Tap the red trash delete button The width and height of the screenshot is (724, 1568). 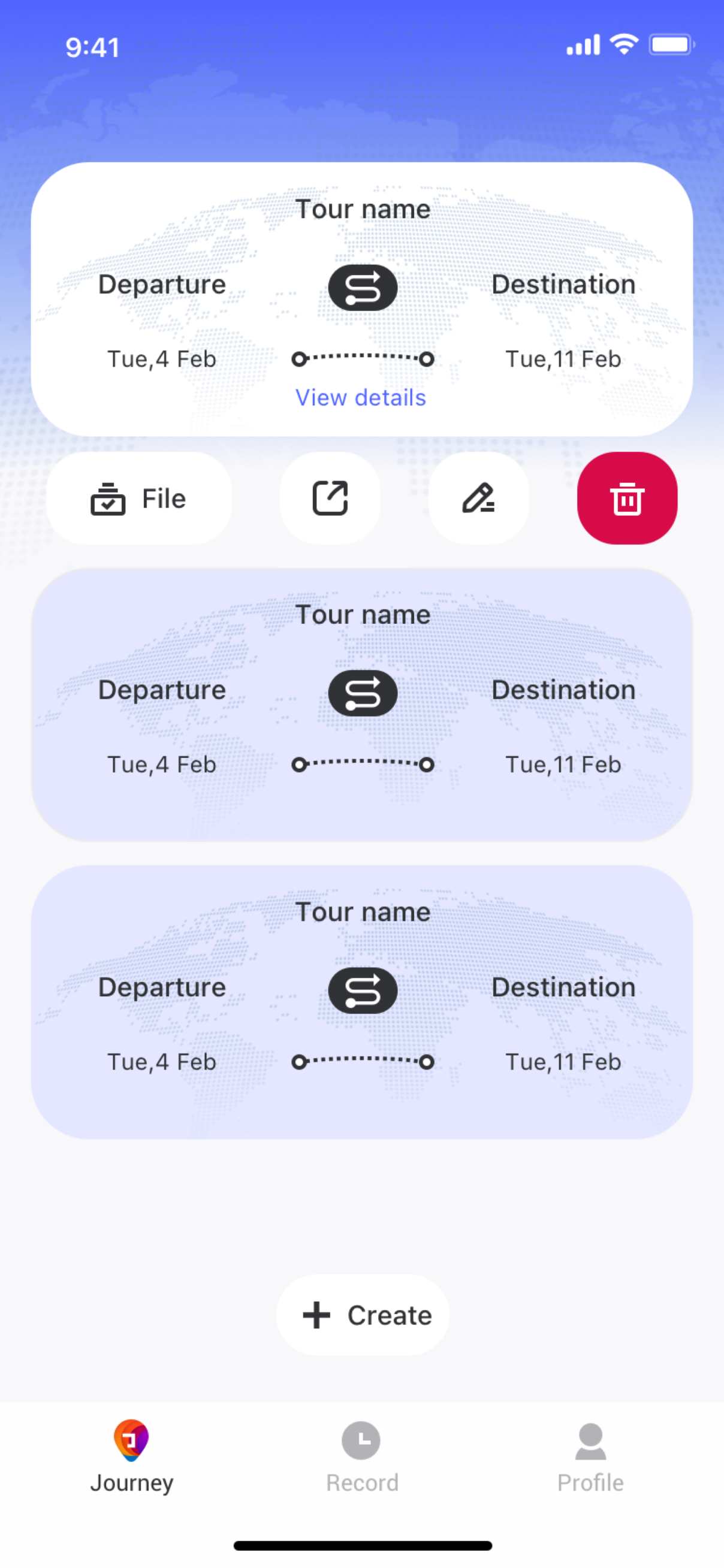(626, 498)
